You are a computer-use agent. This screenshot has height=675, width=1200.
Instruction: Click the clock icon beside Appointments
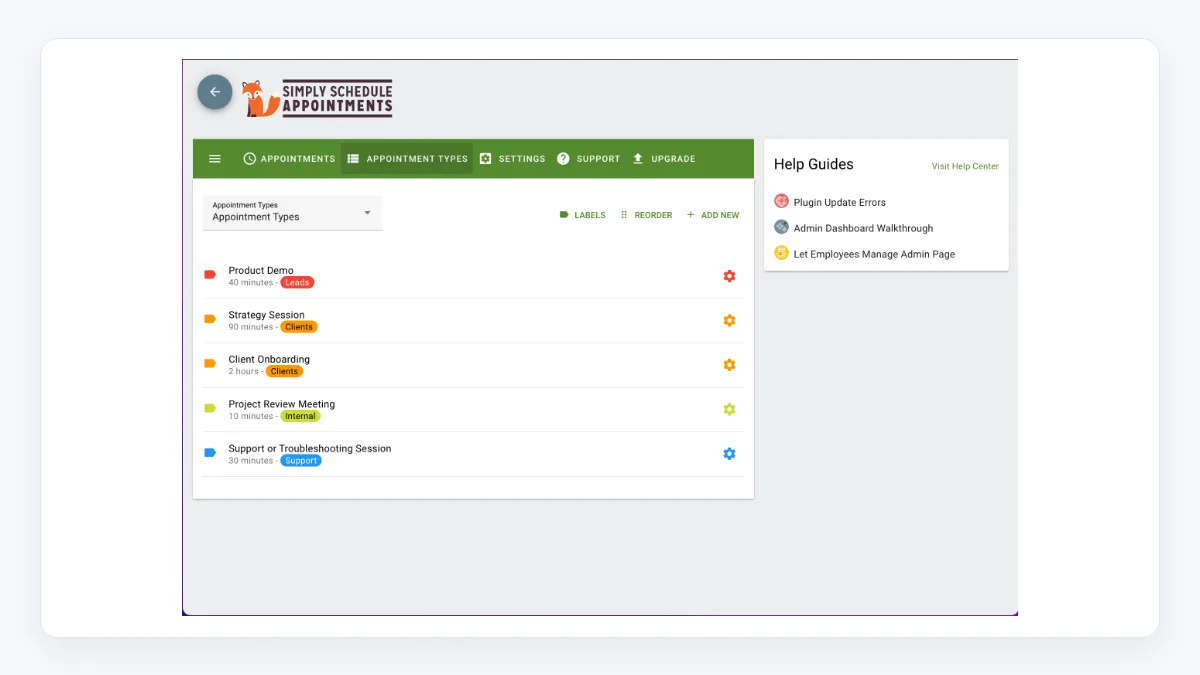pos(250,159)
